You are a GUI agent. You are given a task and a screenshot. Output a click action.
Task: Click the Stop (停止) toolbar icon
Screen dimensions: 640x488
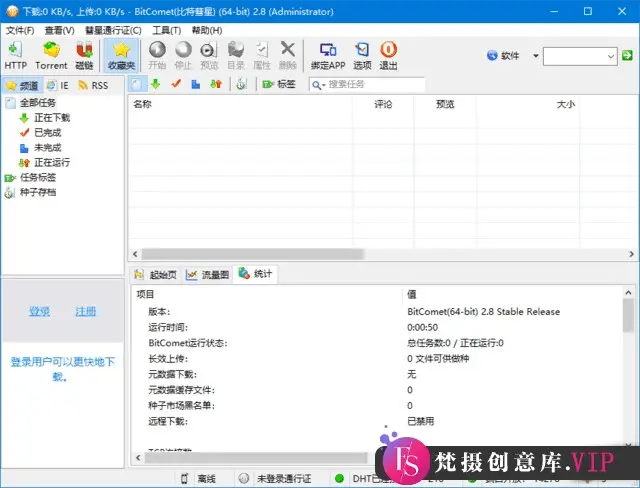coord(183,55)
